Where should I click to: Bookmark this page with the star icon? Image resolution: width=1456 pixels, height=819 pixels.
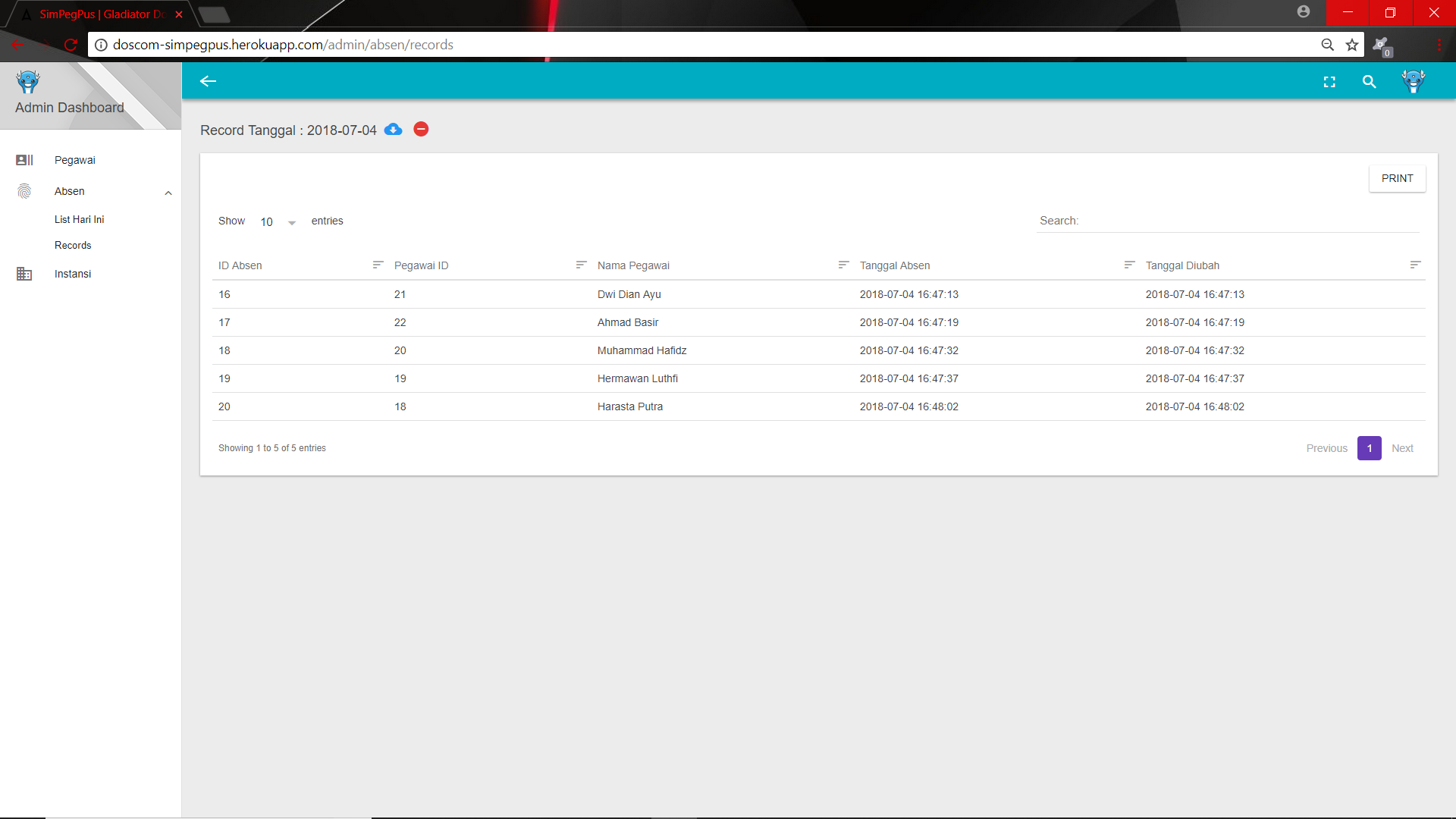(1352, 45)
